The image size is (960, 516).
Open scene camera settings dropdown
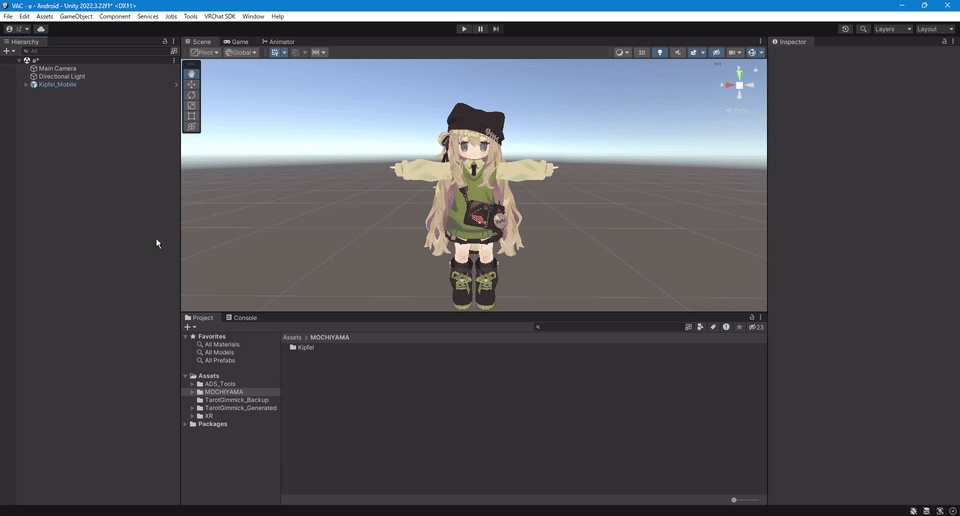click(x=735, y=53)
